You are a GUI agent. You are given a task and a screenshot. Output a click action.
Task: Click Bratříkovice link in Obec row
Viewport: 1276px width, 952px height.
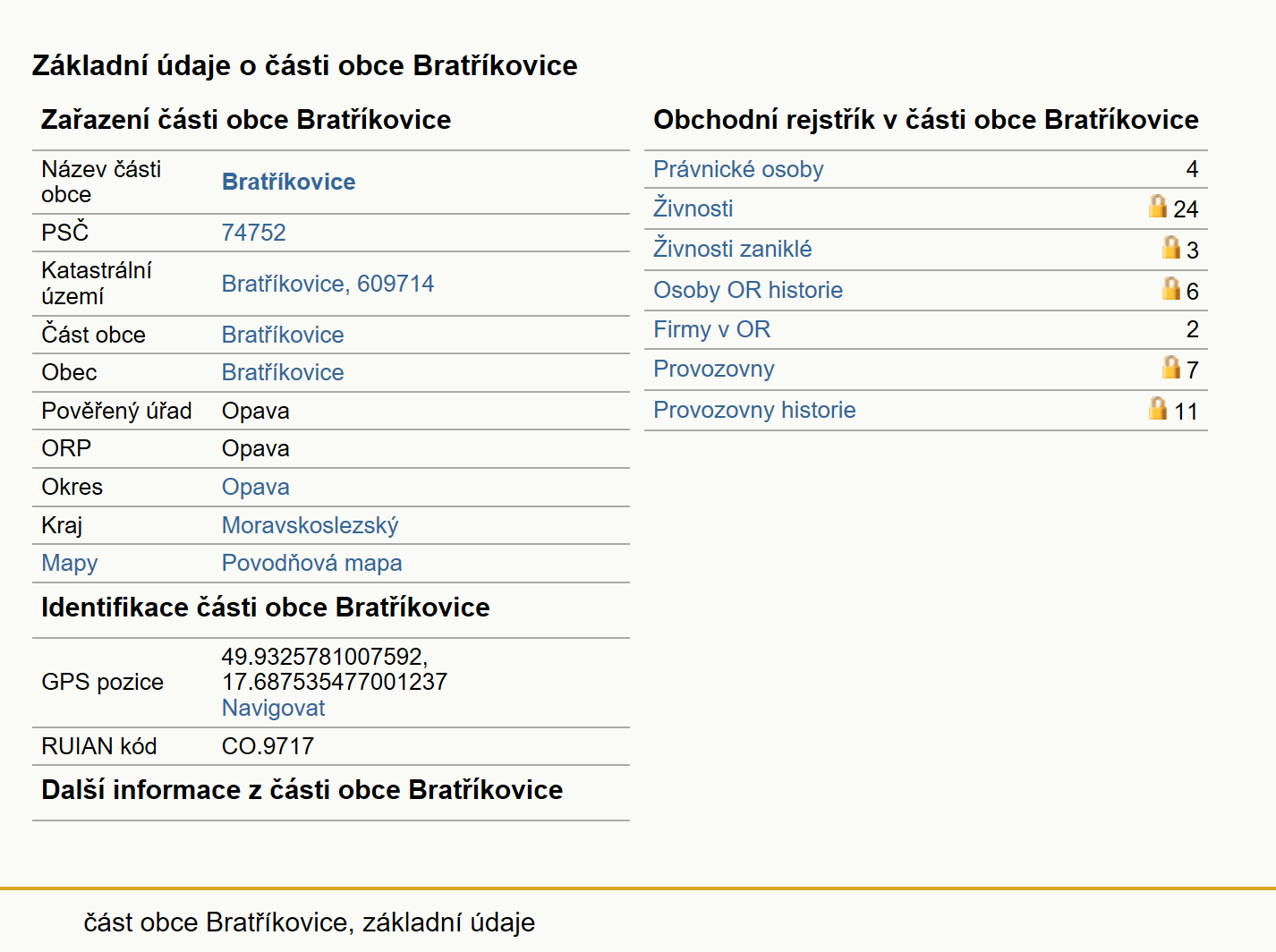[x=283, y=372]
